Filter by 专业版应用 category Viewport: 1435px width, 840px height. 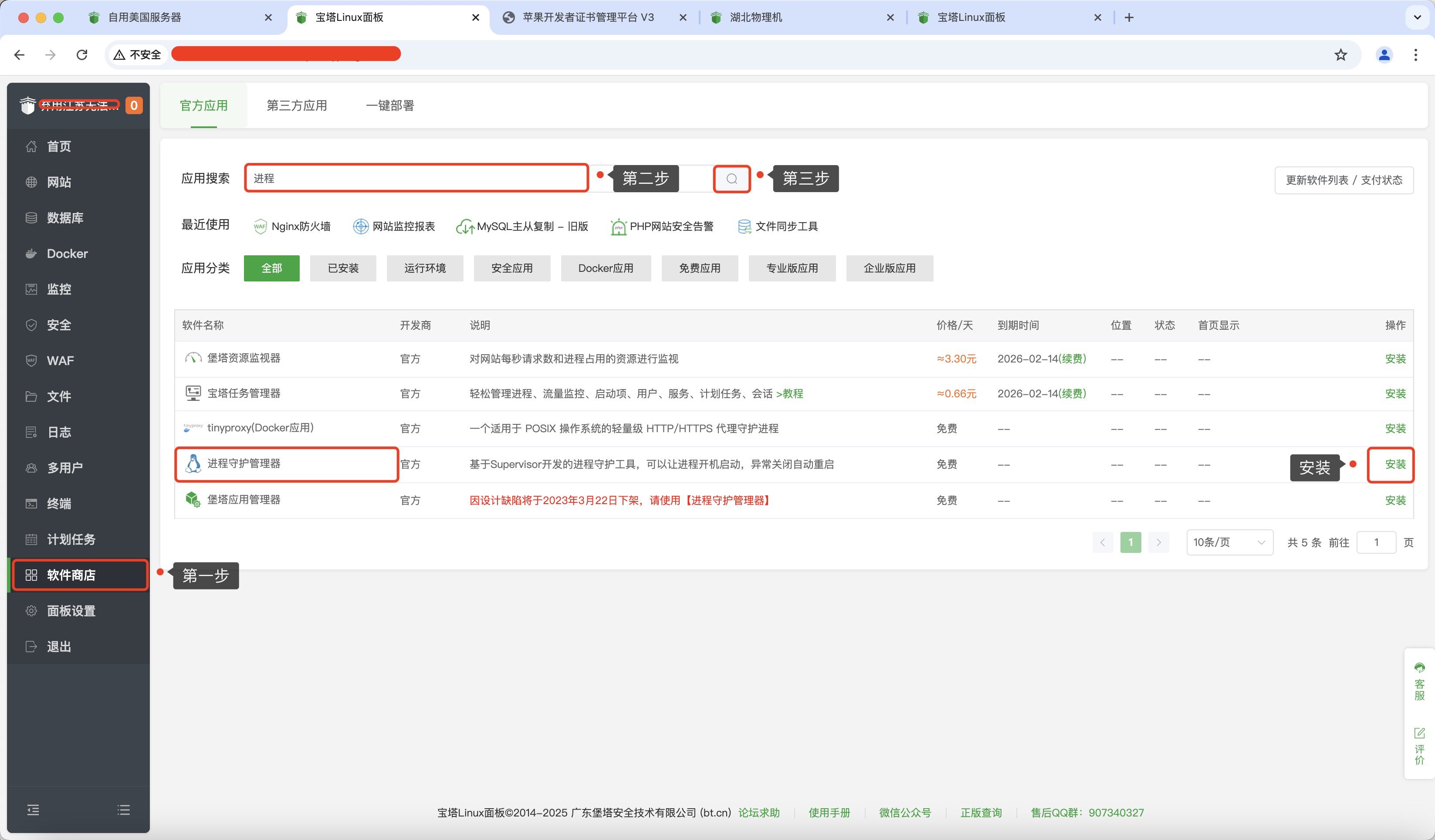coord(792,268)
